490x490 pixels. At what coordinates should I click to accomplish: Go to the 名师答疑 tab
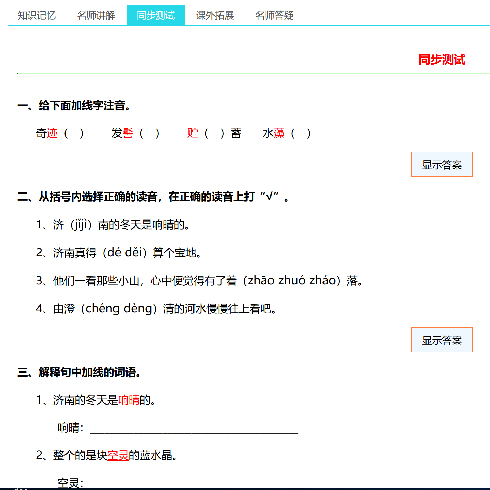click(274, 15)
